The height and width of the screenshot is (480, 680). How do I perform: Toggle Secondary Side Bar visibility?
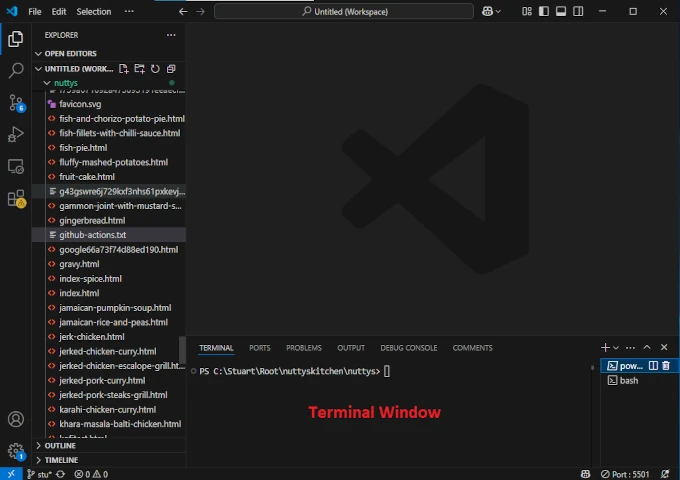click(x=578, y=12)
